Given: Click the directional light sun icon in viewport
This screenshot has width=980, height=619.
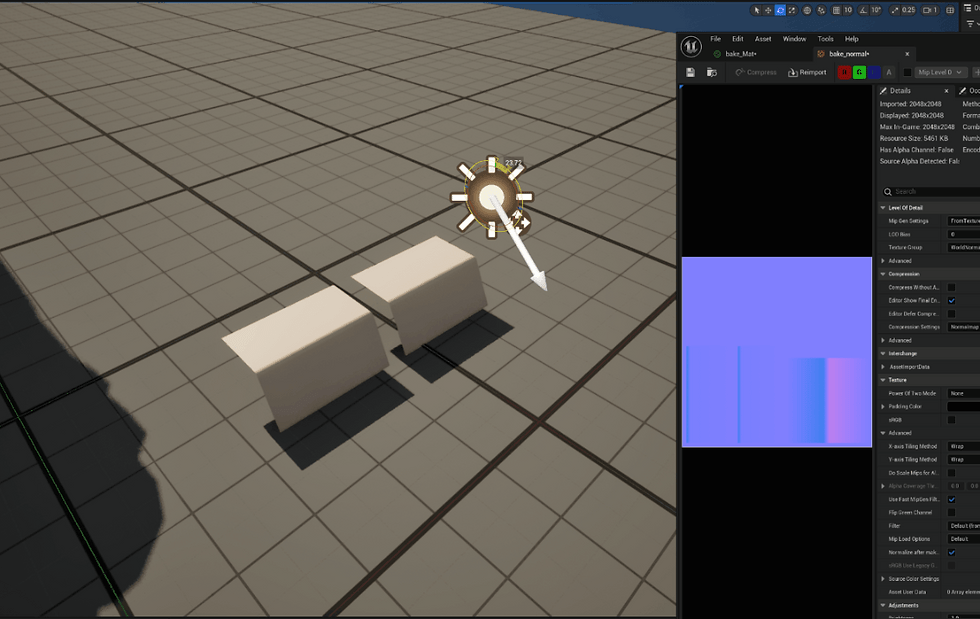Looking at the screenshot, I should pos(491,197).
